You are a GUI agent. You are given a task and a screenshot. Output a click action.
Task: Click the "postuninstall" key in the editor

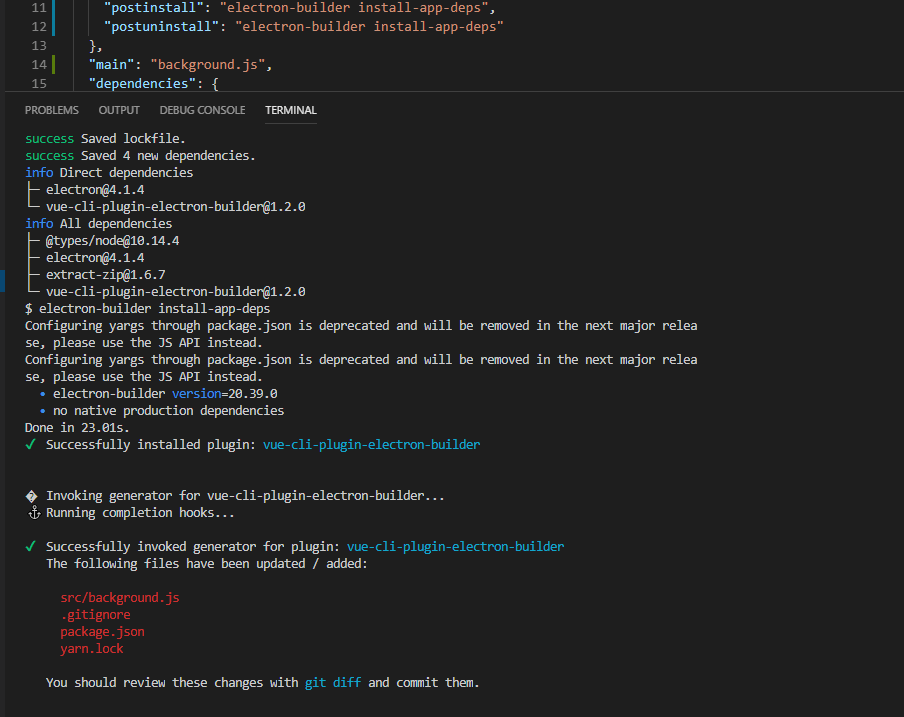153,27
